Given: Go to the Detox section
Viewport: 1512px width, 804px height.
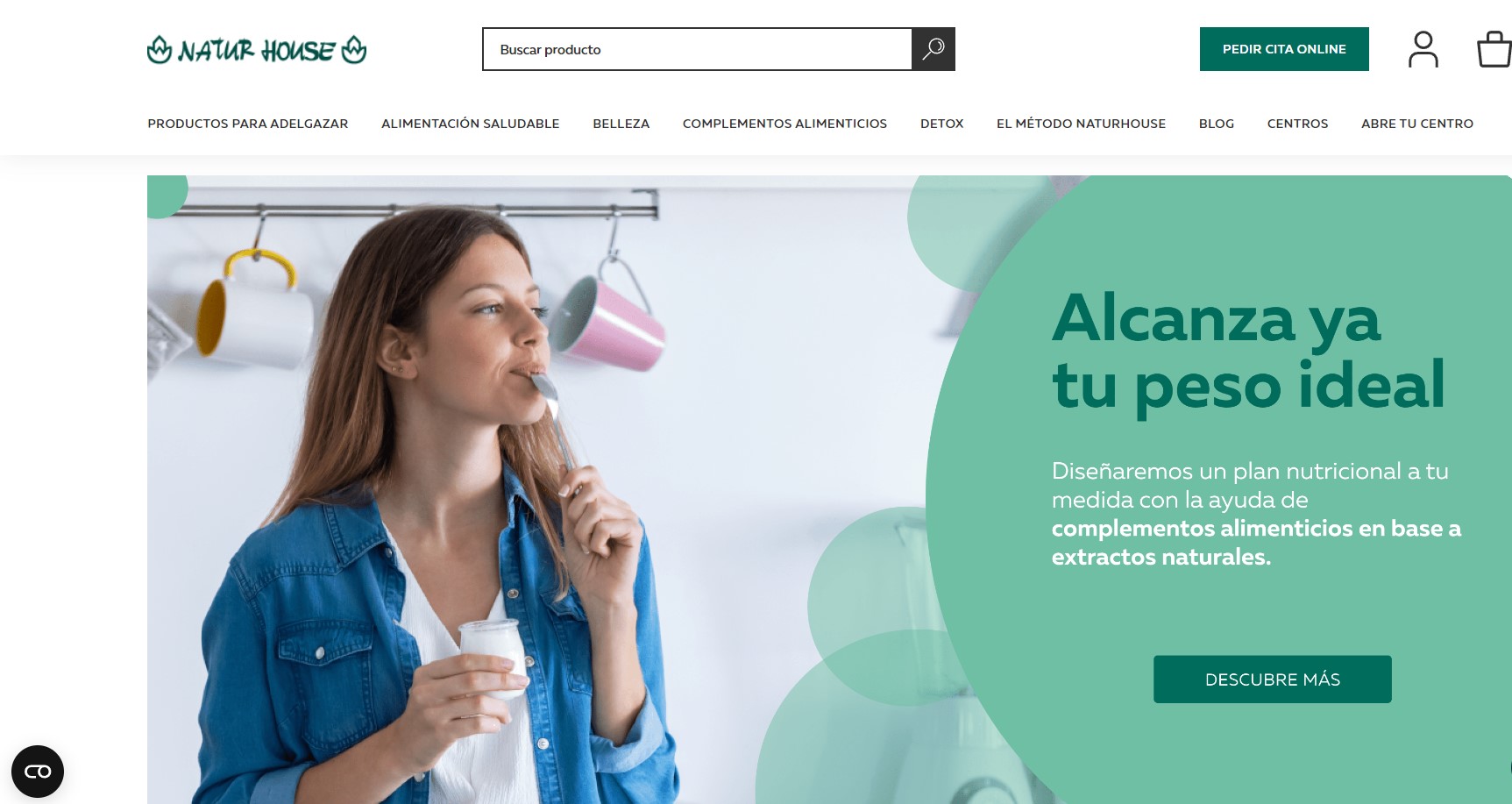Looking at the screenshot, I should (x=941, y=124).
